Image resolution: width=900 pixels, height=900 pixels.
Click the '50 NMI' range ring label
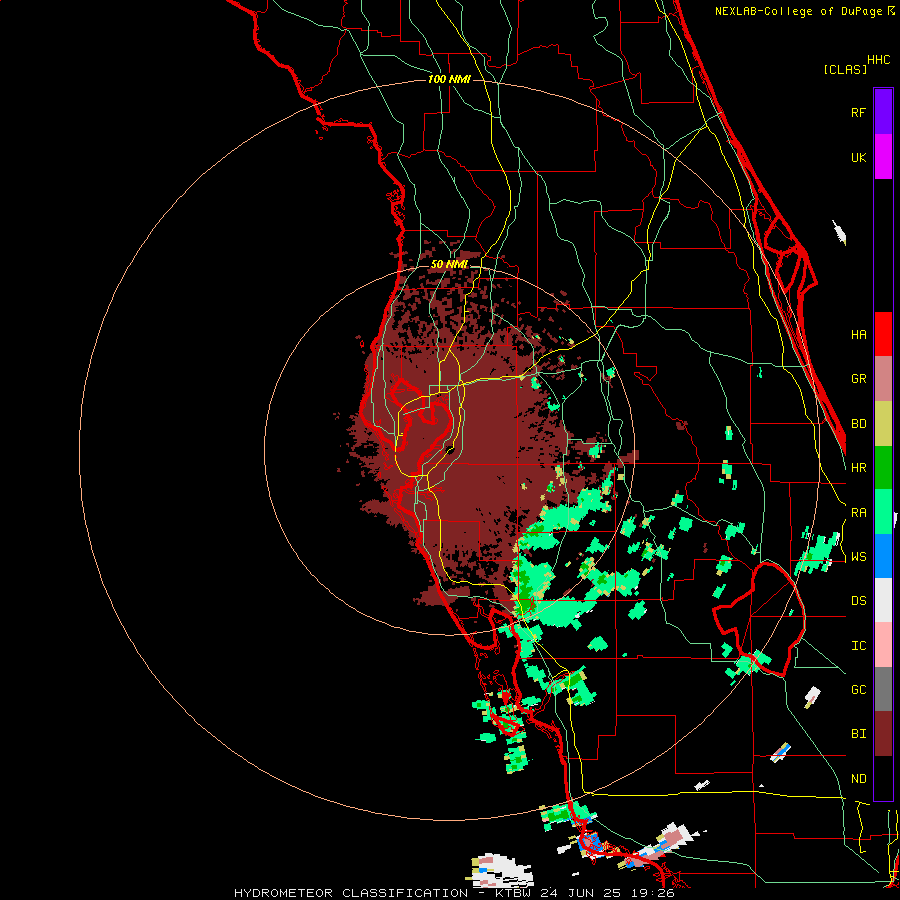click(449, 265)
